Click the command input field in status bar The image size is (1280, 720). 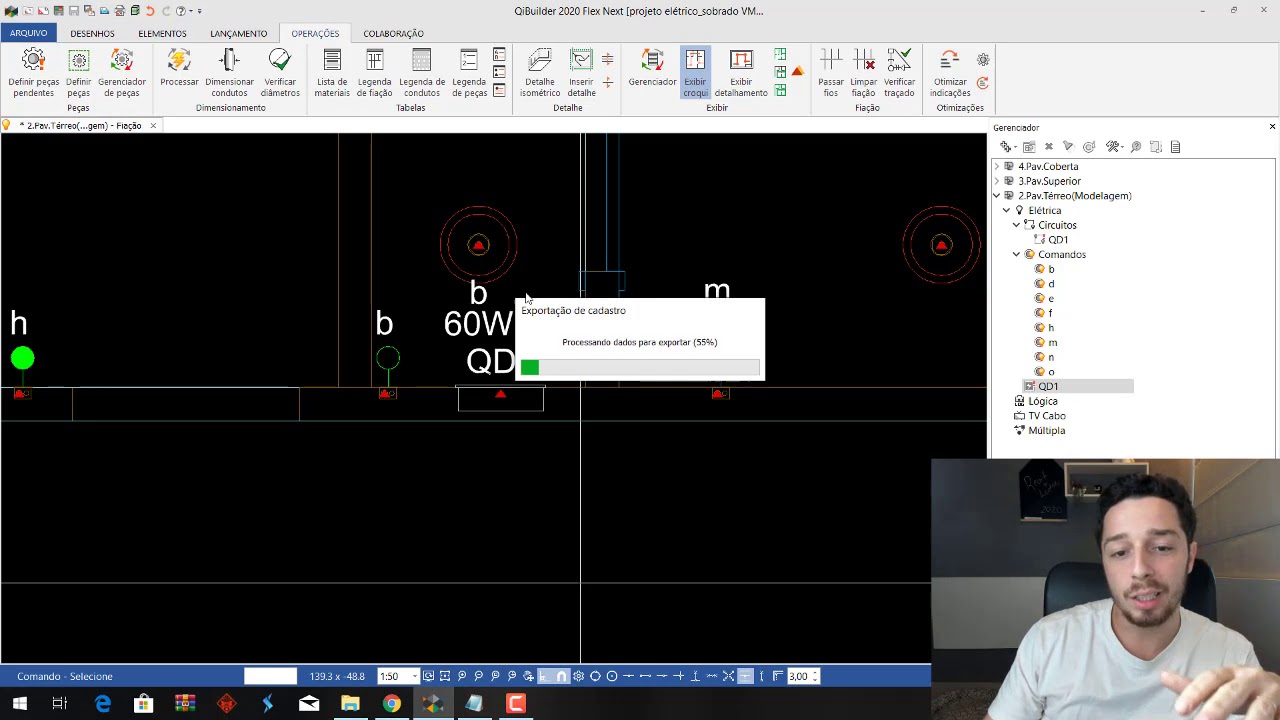(271, 676)
